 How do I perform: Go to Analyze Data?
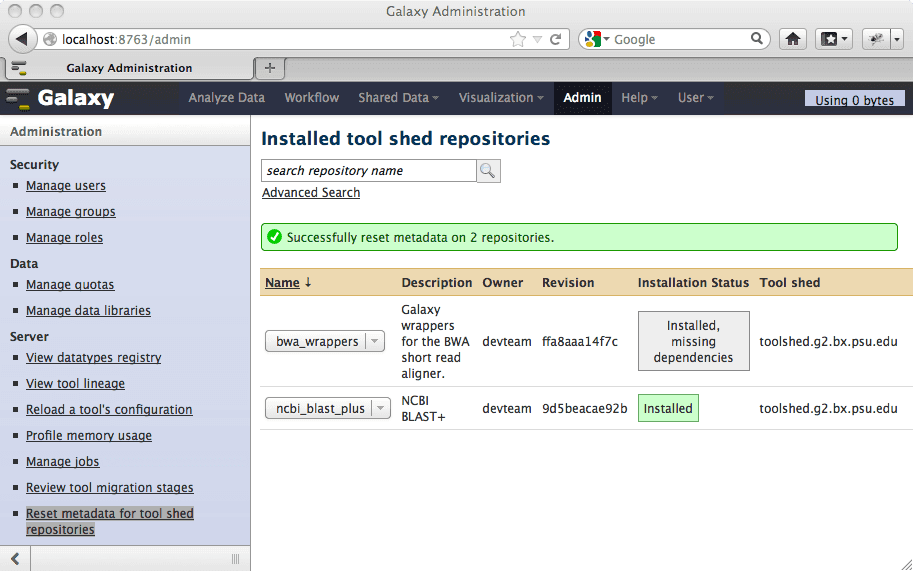click(226, 98)
